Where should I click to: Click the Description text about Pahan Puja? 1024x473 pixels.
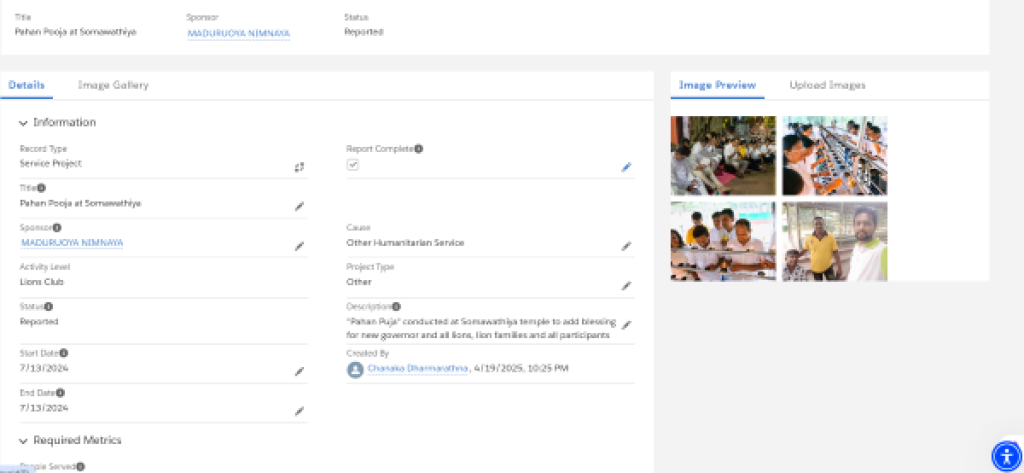point(481,329)
